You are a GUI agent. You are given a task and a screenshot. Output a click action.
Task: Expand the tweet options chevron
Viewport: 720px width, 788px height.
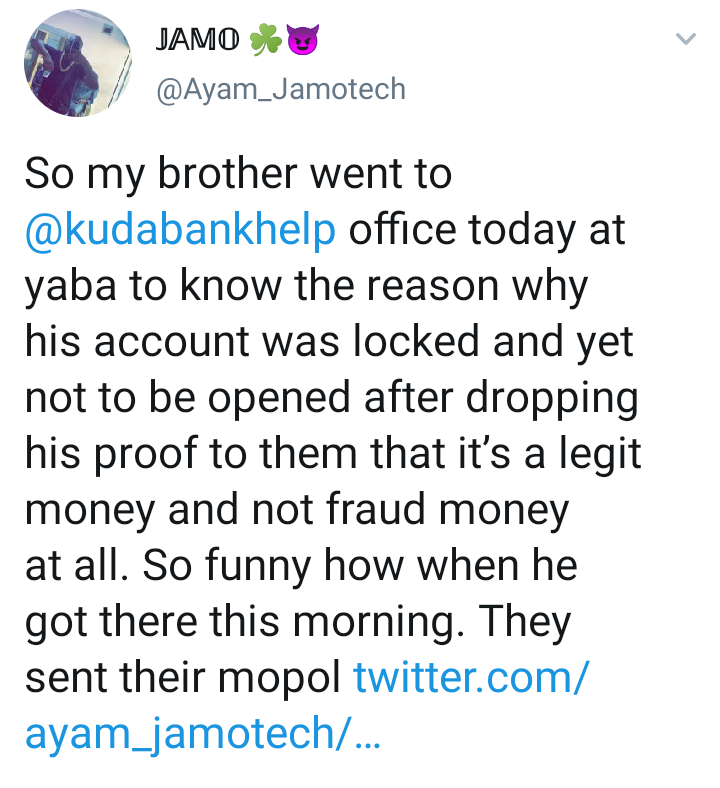point(685,40)
